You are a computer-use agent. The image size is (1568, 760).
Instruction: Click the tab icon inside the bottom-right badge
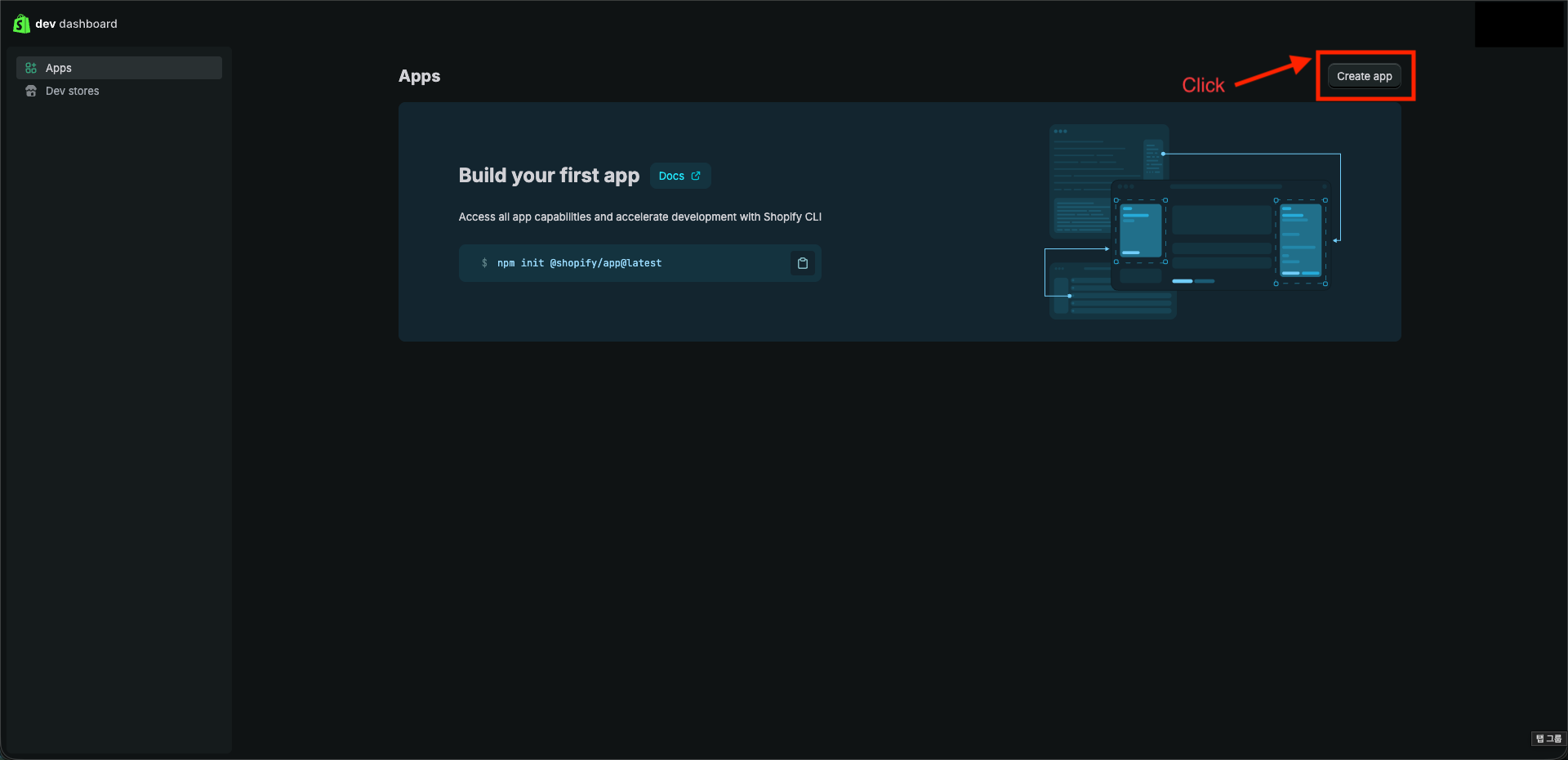(x=1539, y=739)
